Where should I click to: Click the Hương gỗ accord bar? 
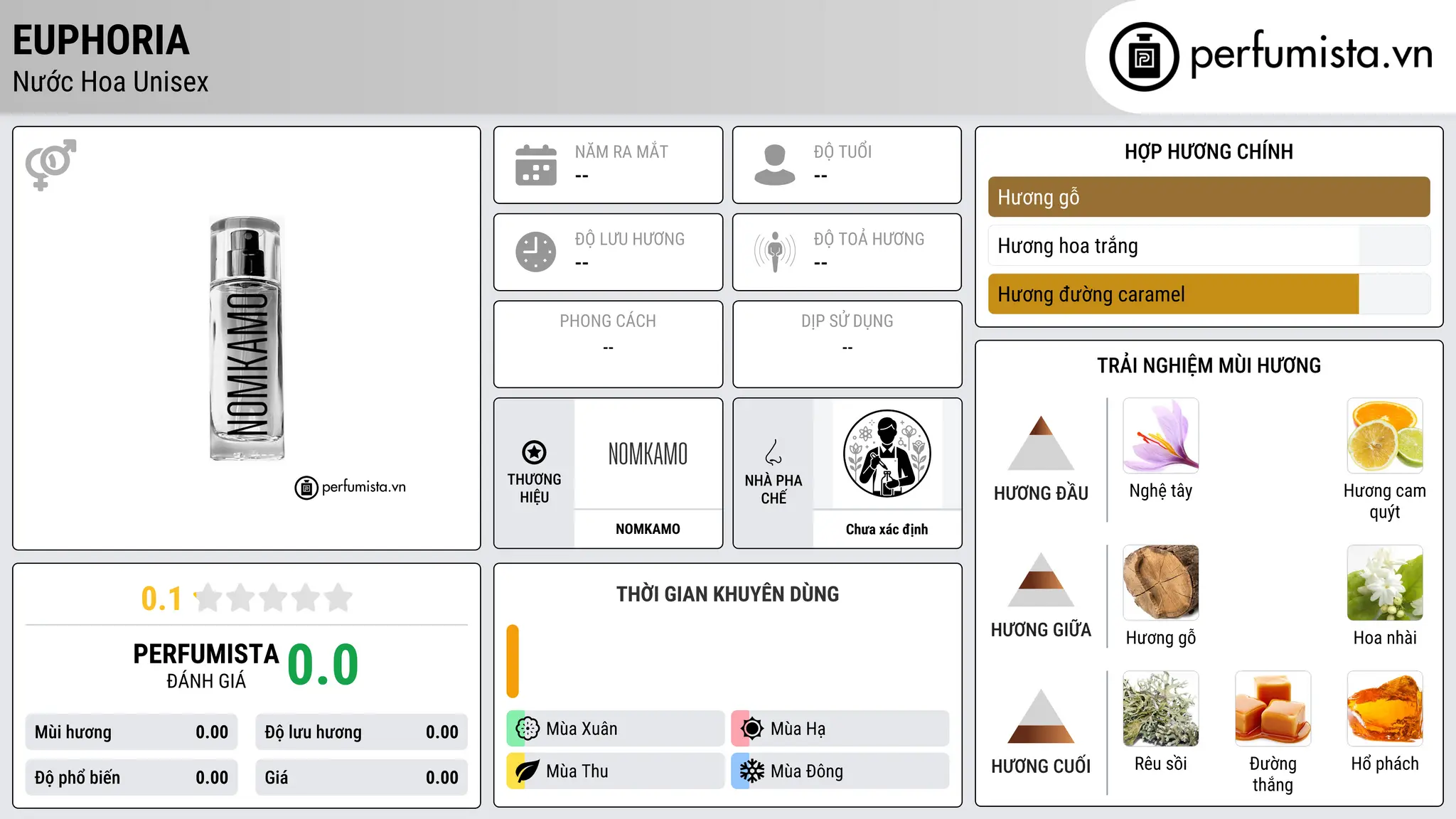[x=1209, y=197]
